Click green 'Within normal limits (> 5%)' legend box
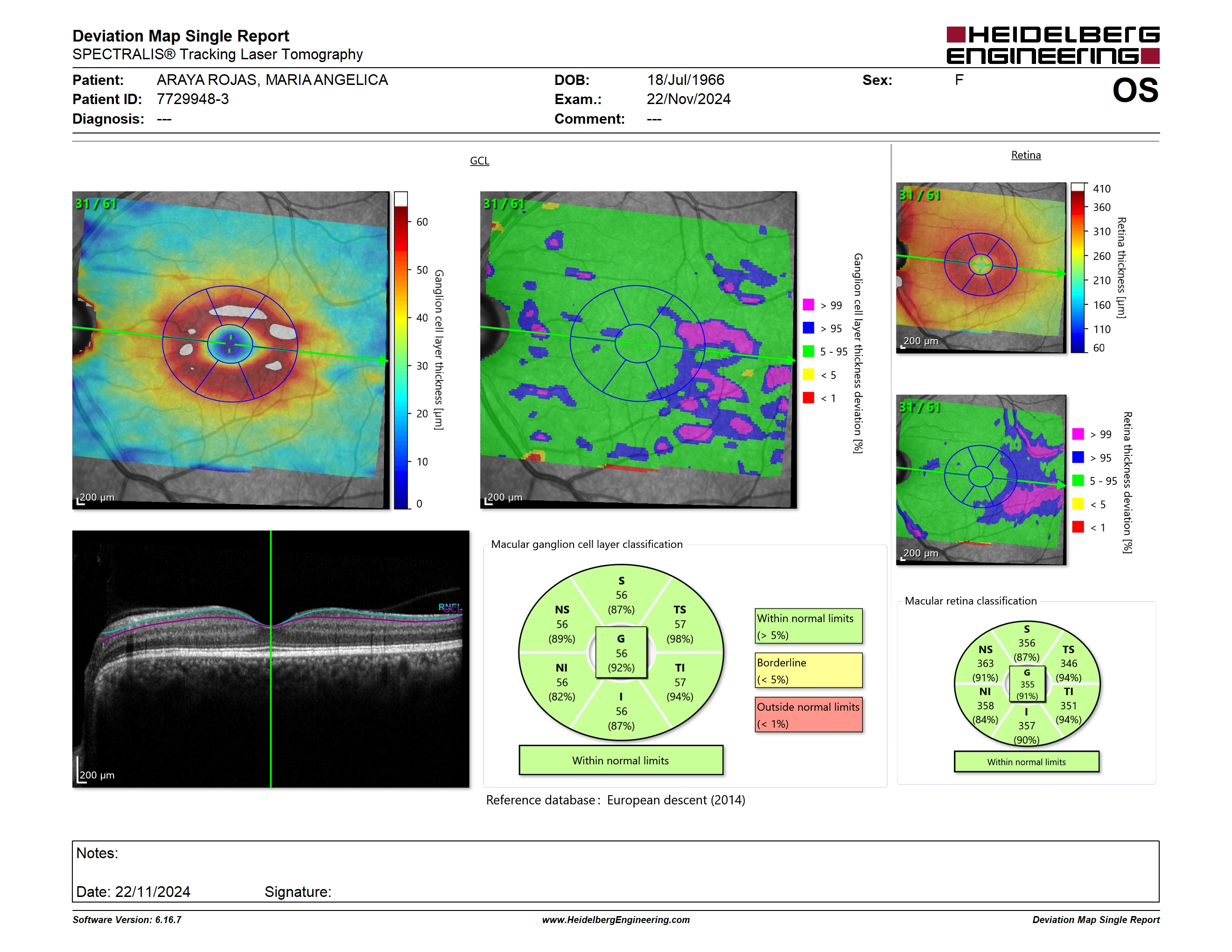The height and width of the screenshot is (952, 1232). click(808, 626)
